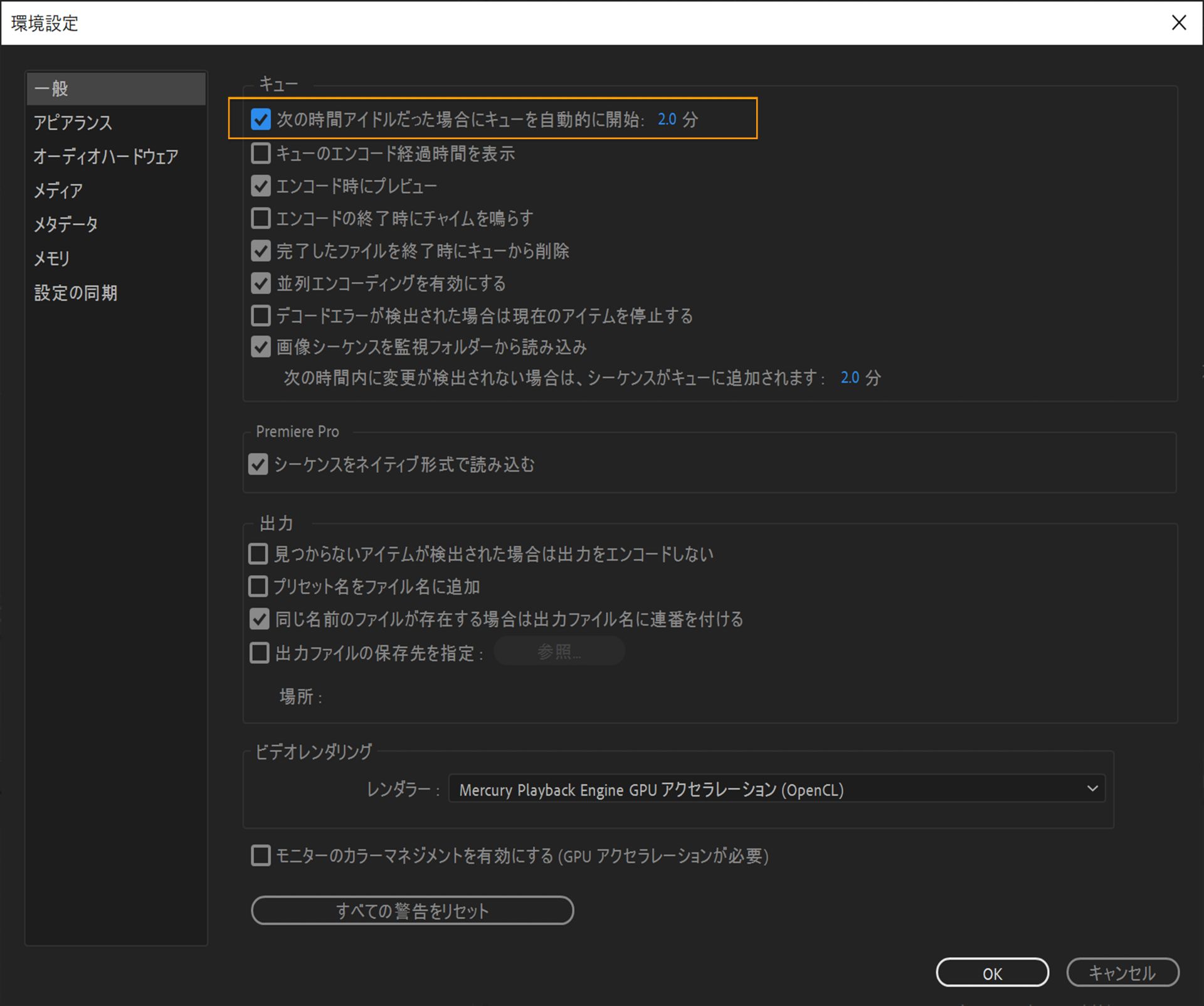Click the idle time 2.0 value field
The height and width of the screenshot is (1006, 1204).
click(667, 119)
